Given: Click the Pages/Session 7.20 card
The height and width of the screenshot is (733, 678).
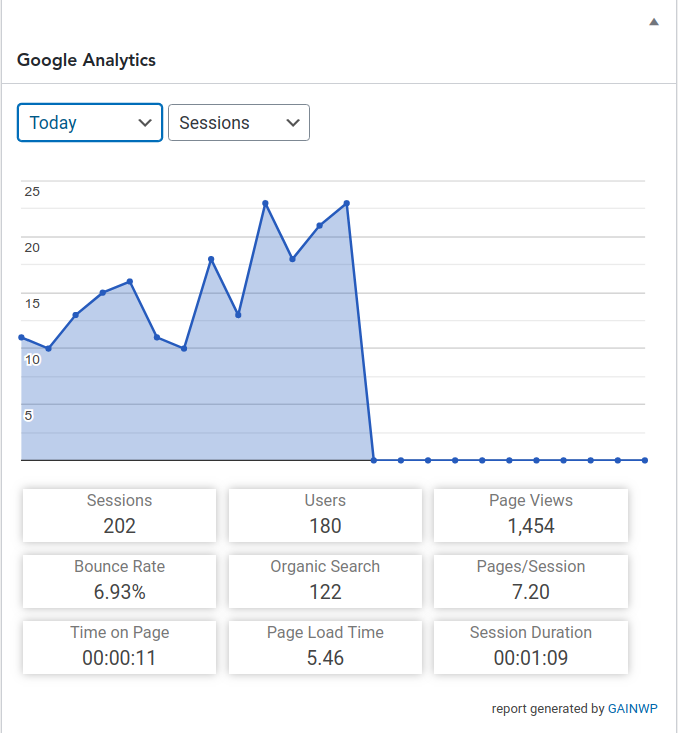Looking at the screenshot, I should [531, 581].
